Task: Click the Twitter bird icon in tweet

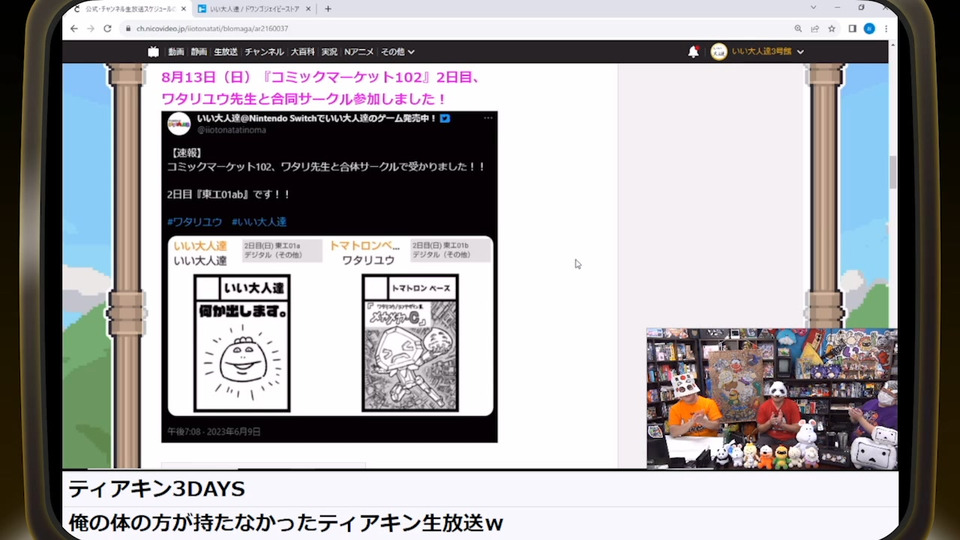Action: (445, 118)
